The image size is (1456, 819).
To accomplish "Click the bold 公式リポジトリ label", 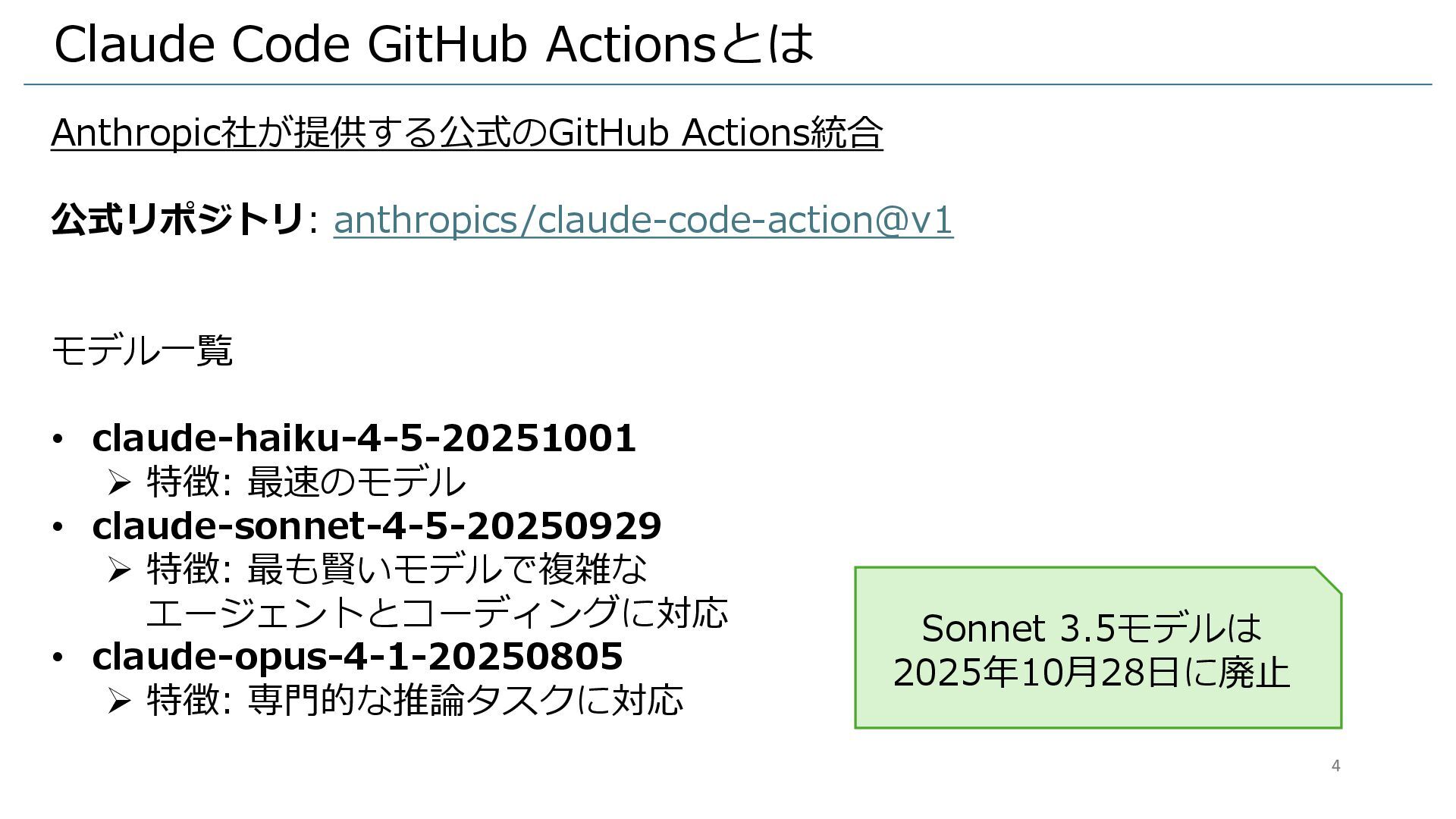I will [x=177, y=220].
